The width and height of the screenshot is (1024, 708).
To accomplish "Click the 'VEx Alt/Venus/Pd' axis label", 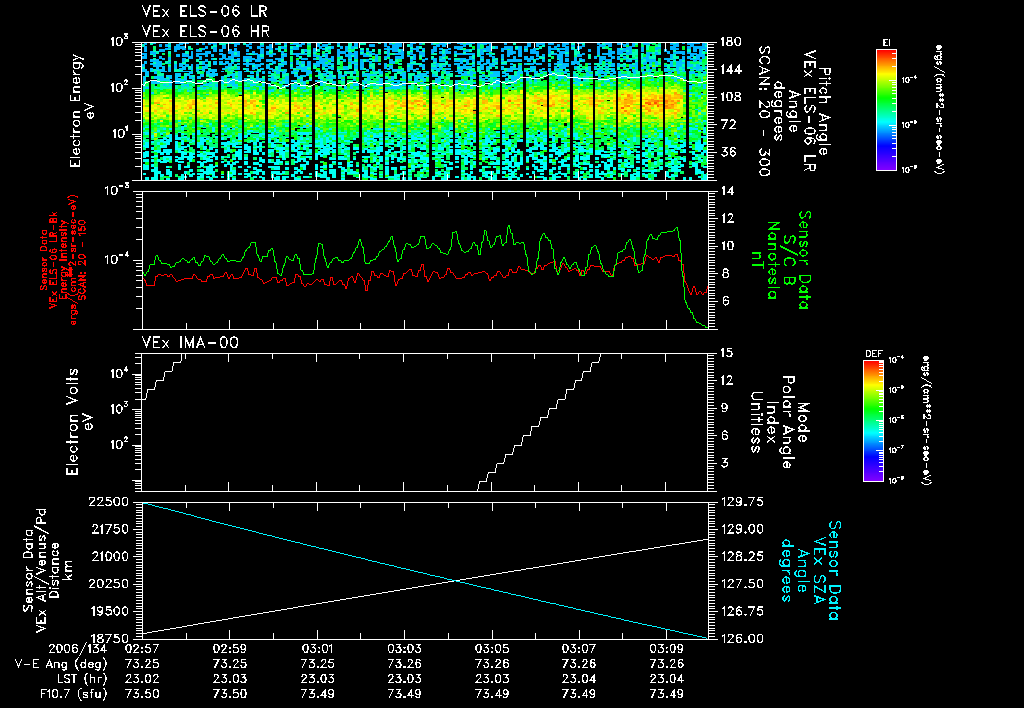I will coord(41,570).
